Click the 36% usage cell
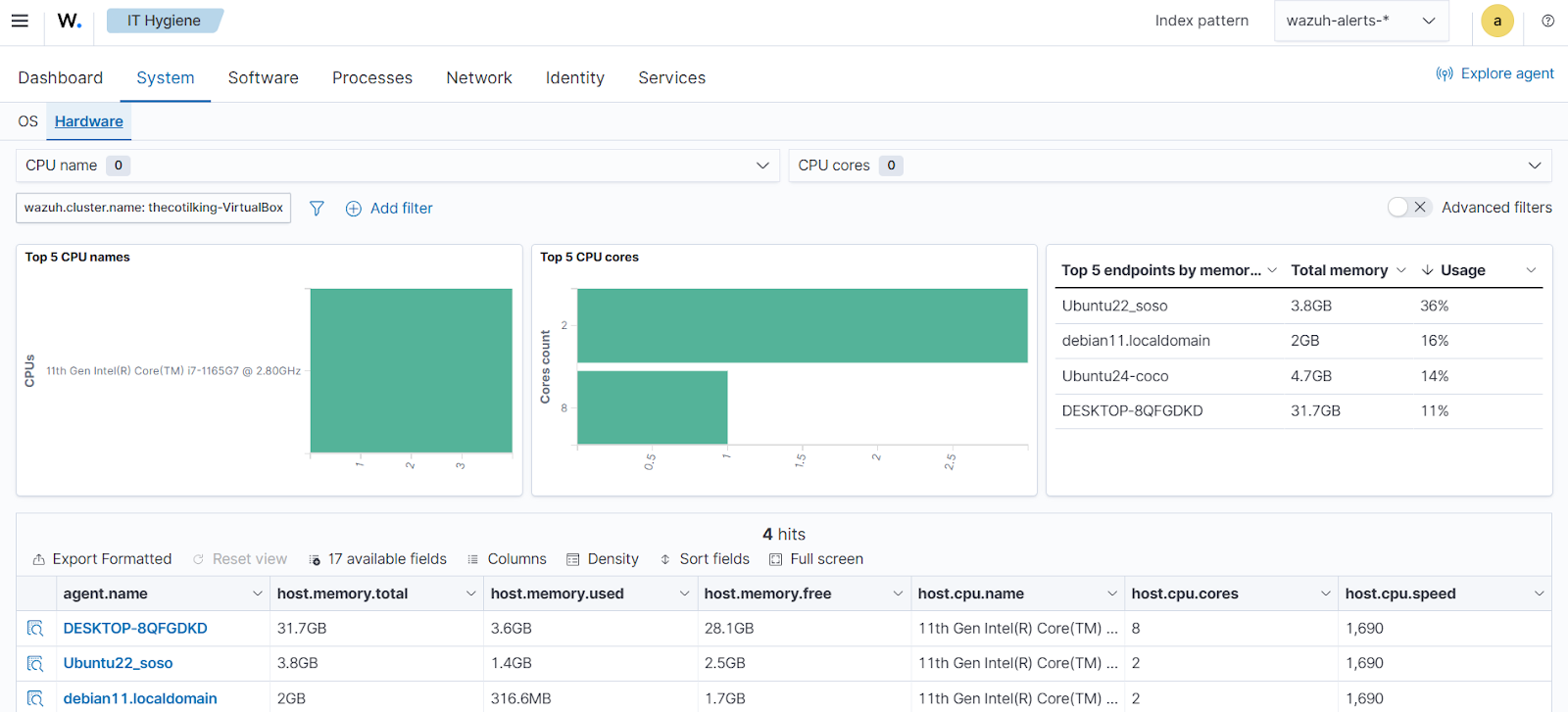The height and width of the screenshot is (712, 1568). point(1435,306)
